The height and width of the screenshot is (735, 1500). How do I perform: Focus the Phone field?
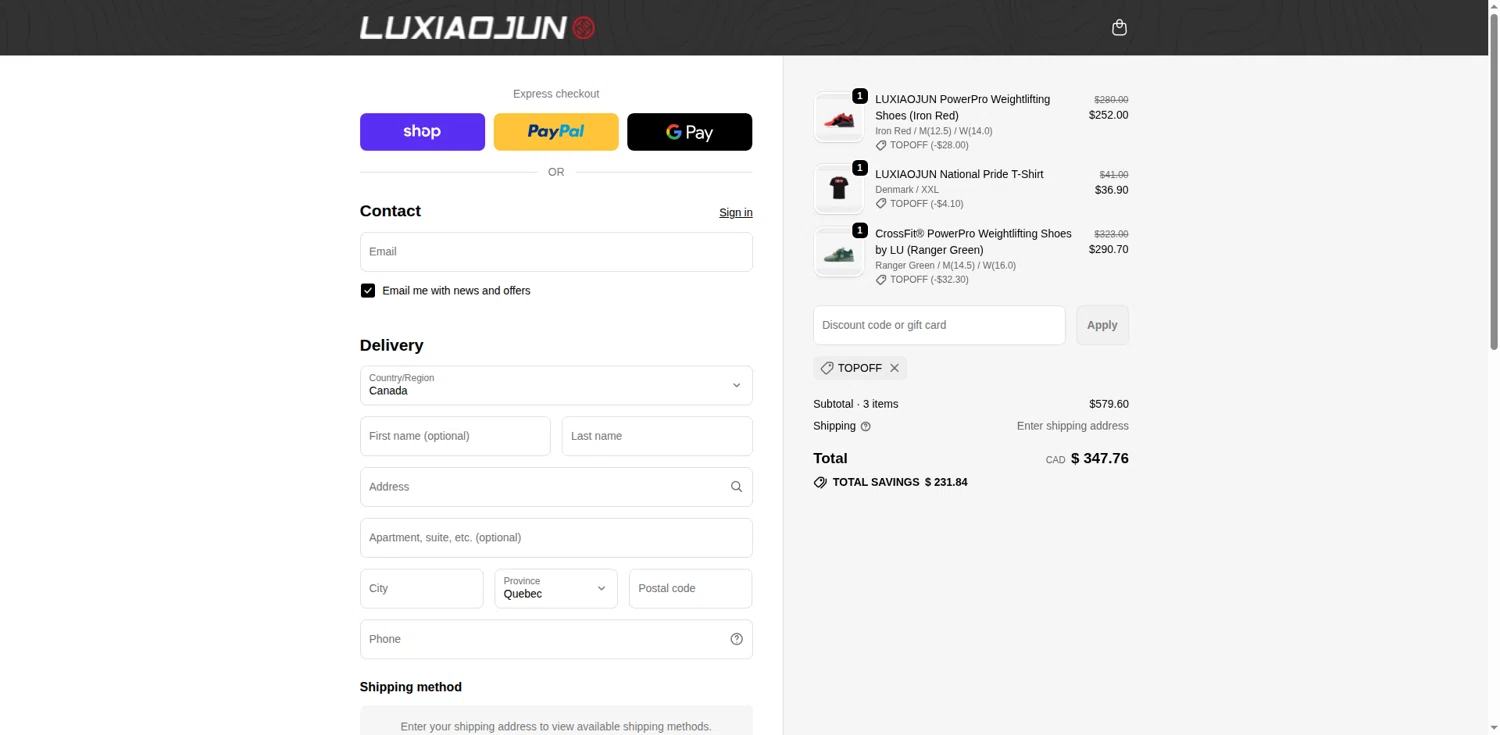pos(556,640)
